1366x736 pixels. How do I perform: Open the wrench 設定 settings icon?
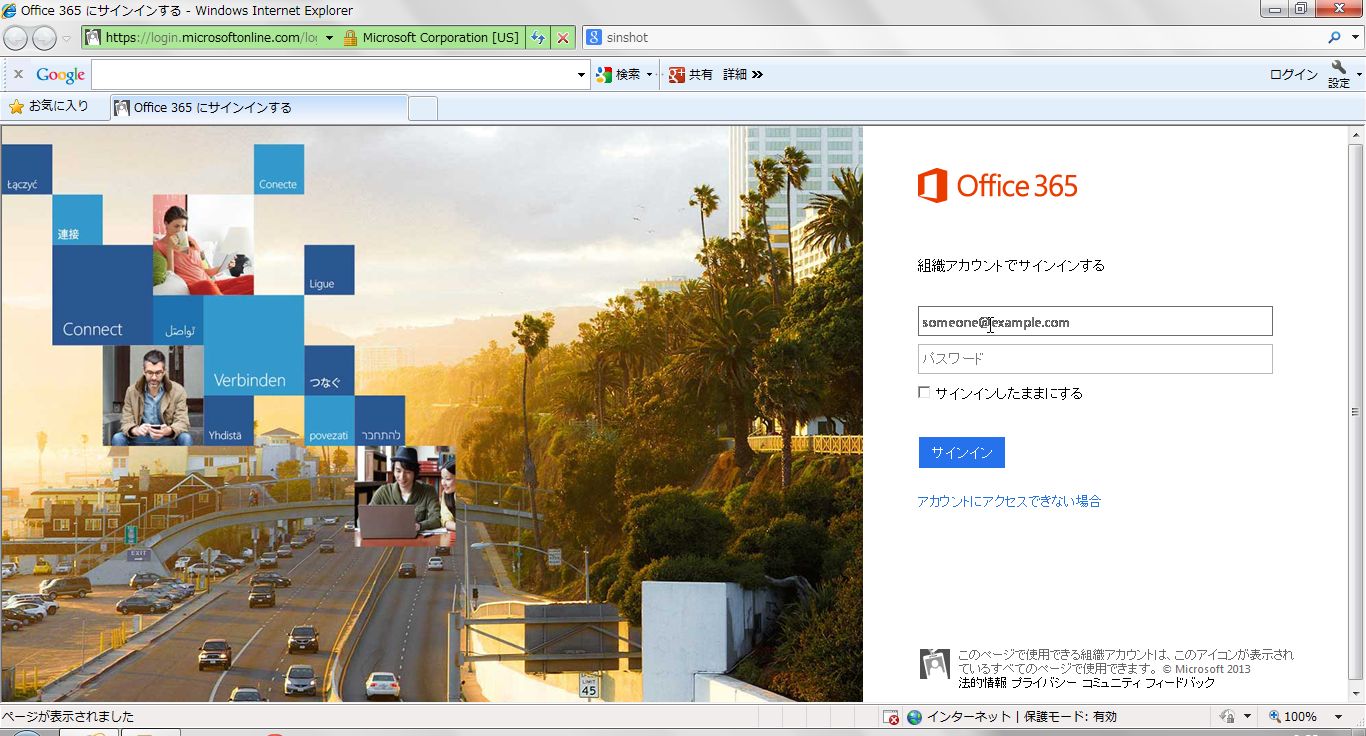1338,73
